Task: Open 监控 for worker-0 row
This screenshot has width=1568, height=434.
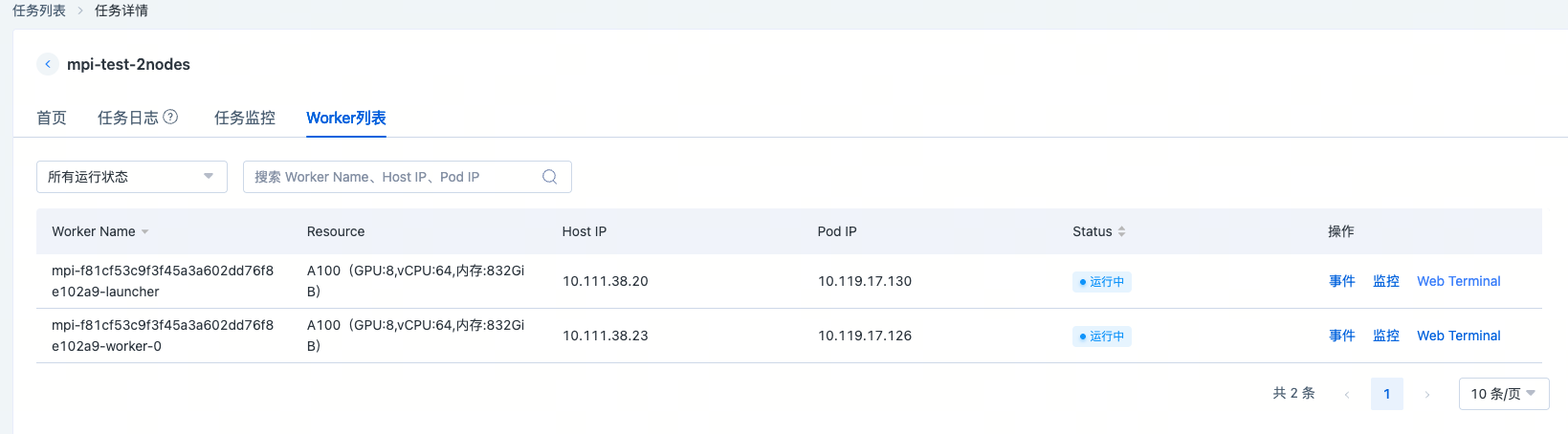Action: tap(1385, 336)
